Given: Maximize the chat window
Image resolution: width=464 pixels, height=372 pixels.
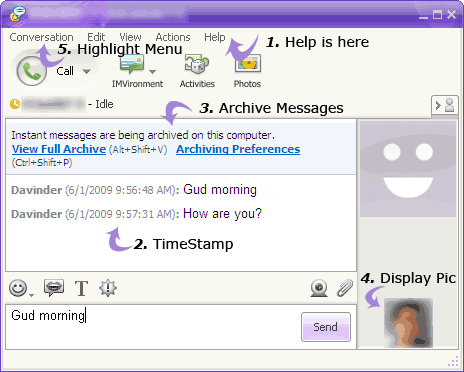Looking at the screenshot, I should coord(437,15).
